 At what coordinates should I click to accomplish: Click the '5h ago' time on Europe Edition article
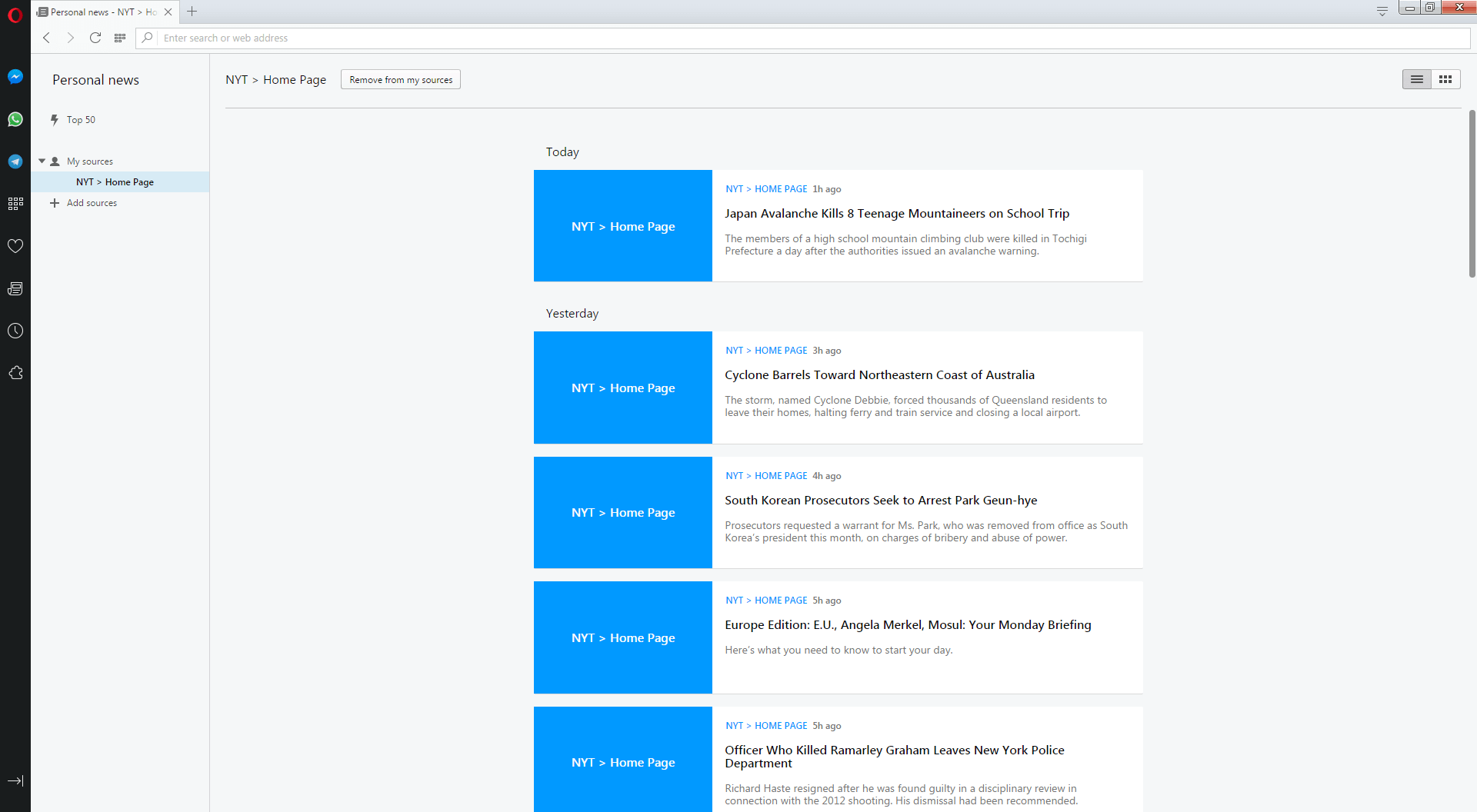[827, 601]
